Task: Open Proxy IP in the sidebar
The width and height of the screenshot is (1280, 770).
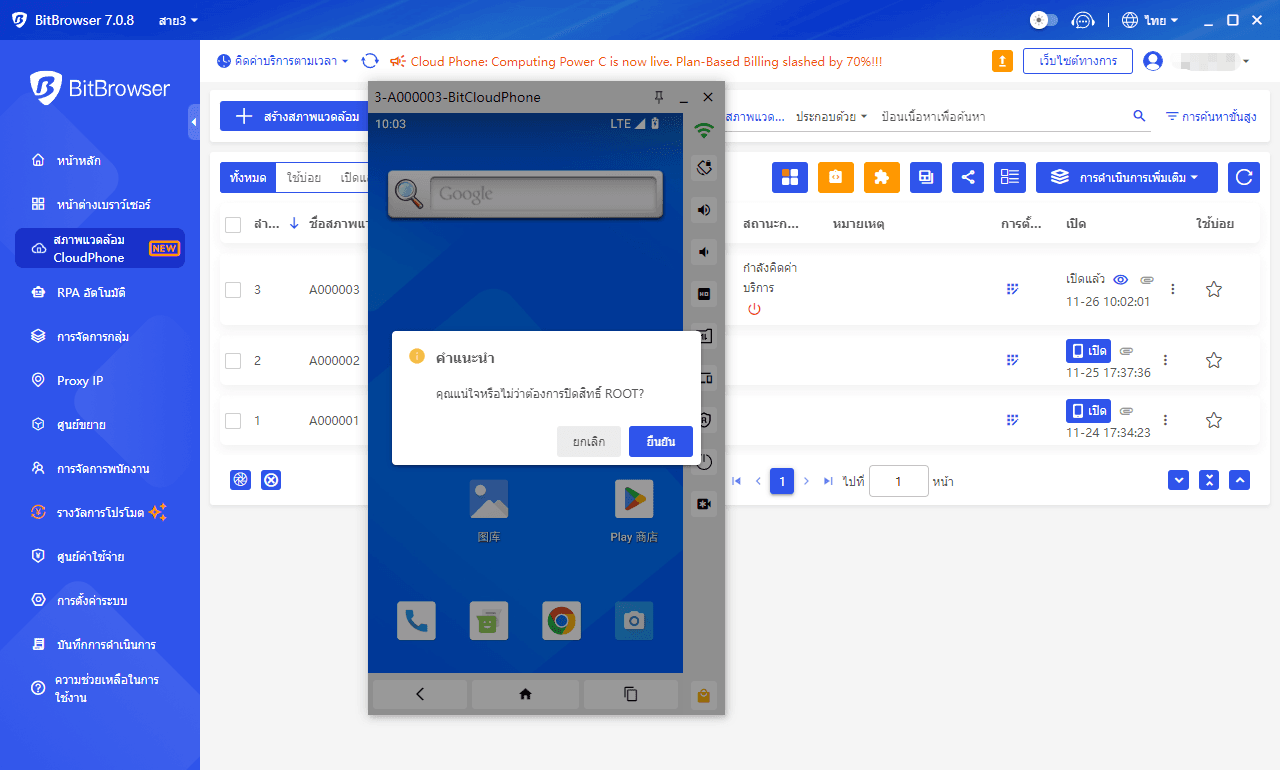Action: click(80, 381)
